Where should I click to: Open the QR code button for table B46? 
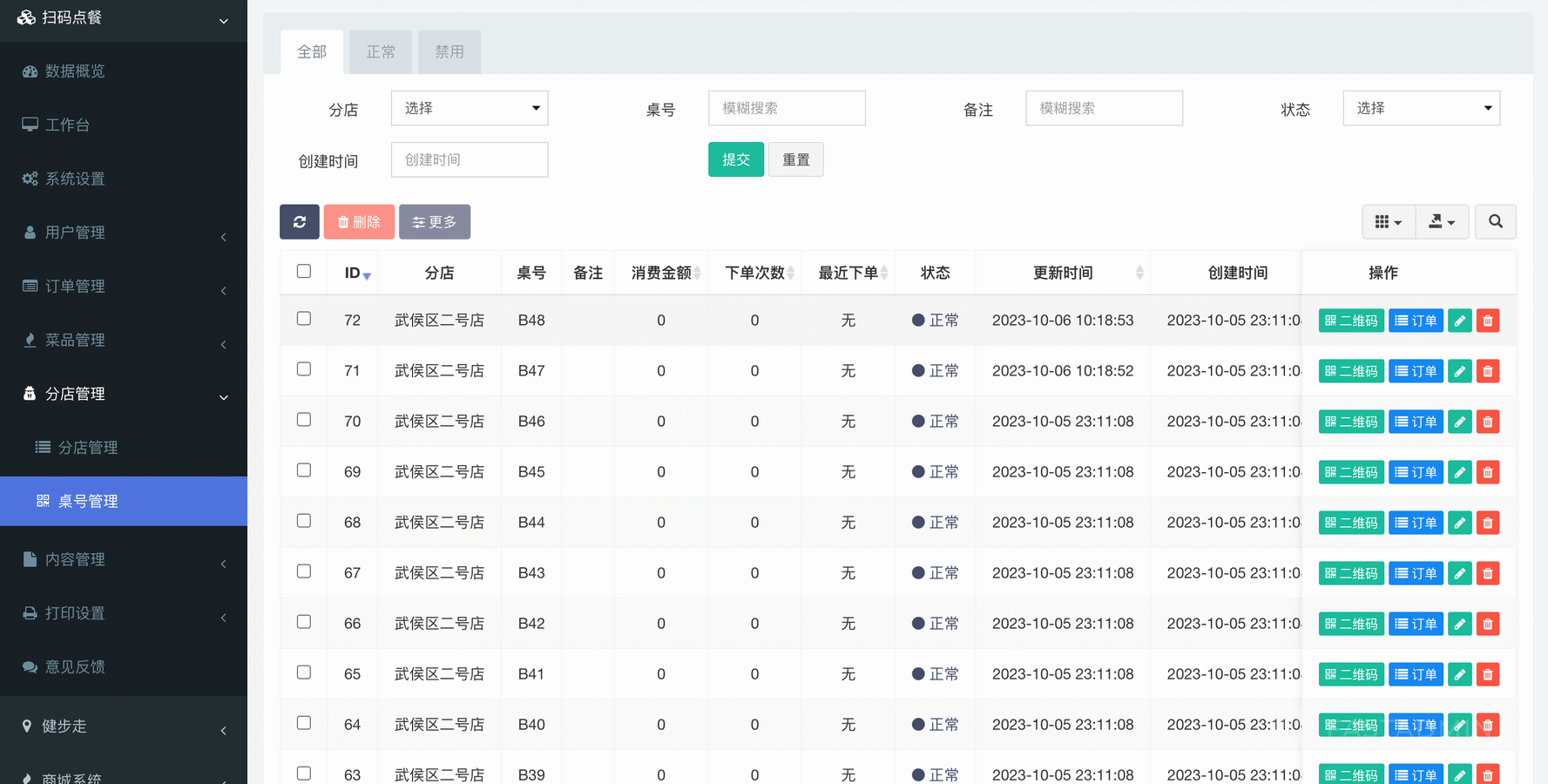tap(1350, 422)
